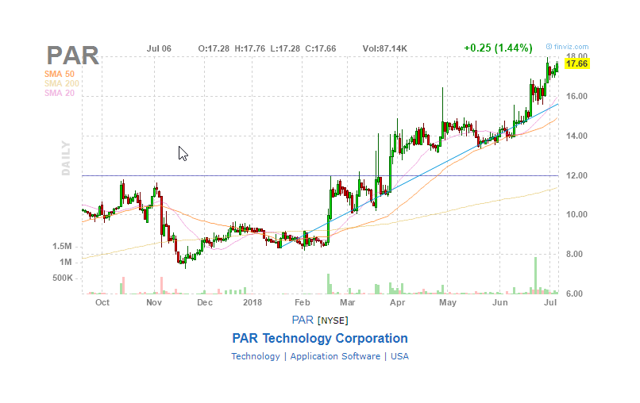The image size is (640, 403).
Task: Click the Vol:87.14K volume readout
Action: (385, 49)
